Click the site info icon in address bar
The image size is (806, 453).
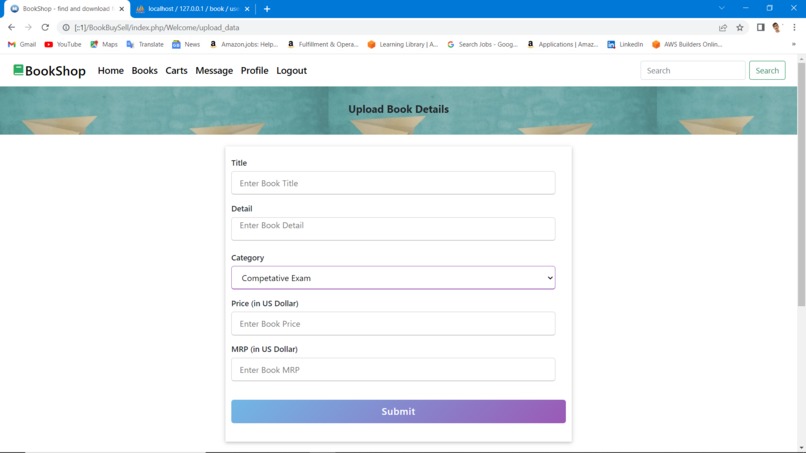(x=66, y=27)
